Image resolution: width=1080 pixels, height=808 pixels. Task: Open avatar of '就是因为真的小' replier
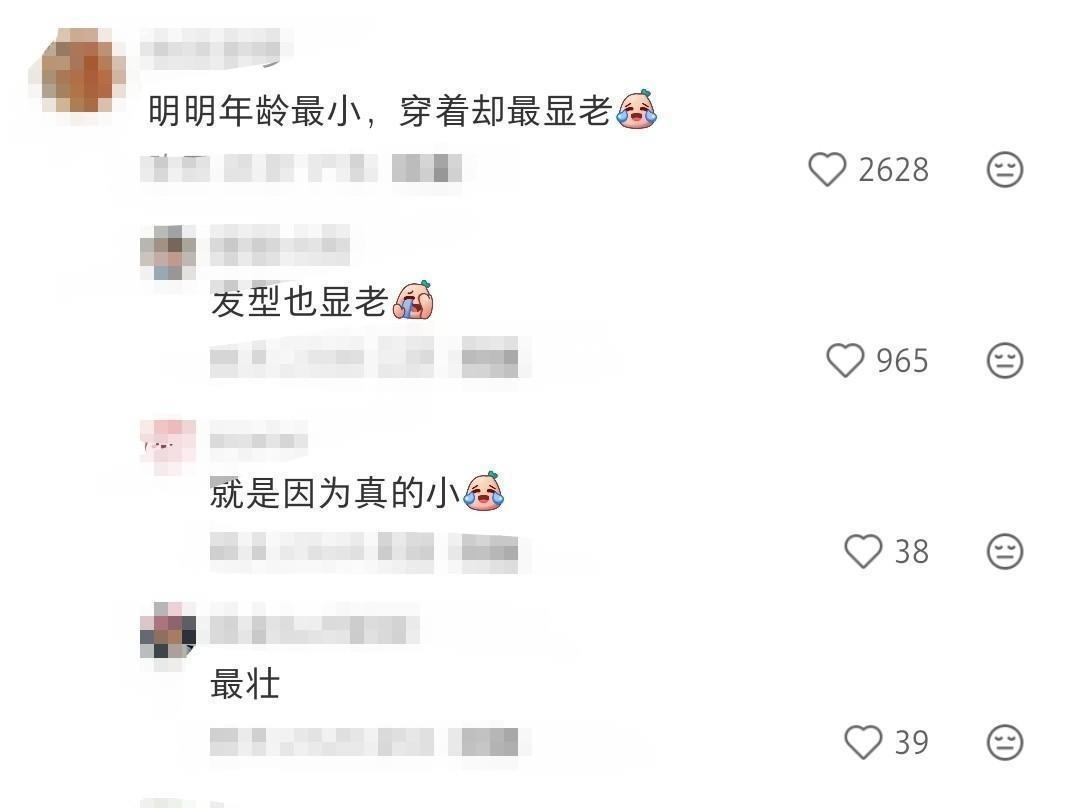pos(167,447)
